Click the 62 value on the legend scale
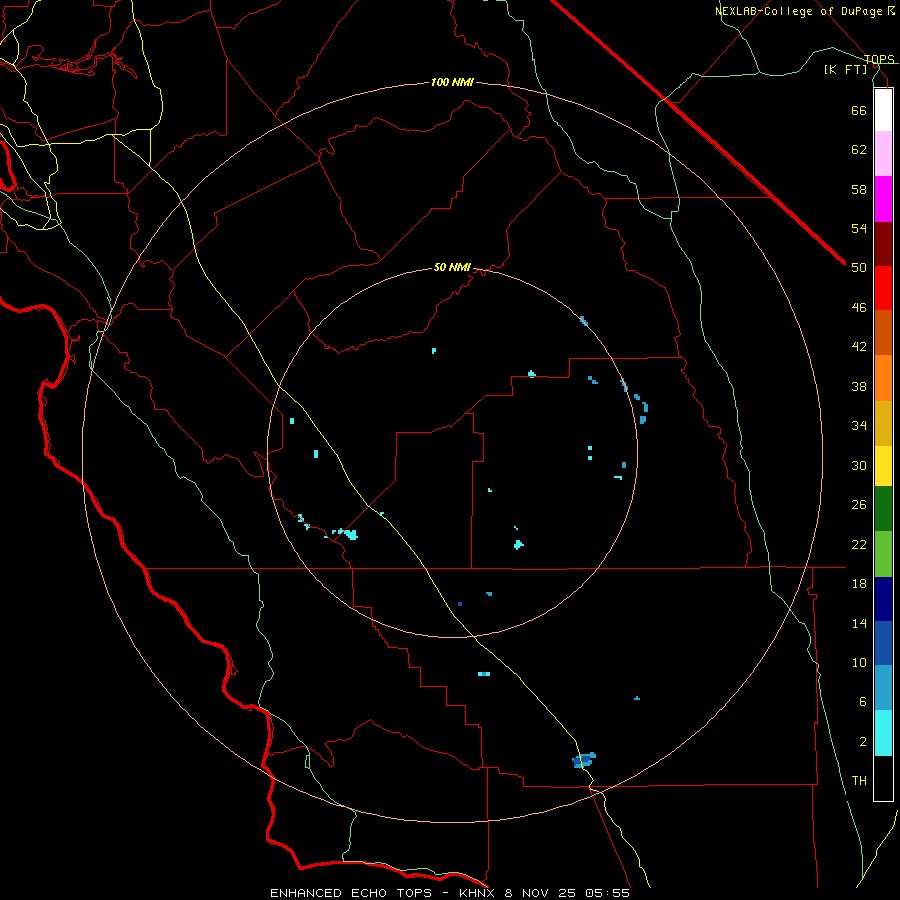 (859, 150)
